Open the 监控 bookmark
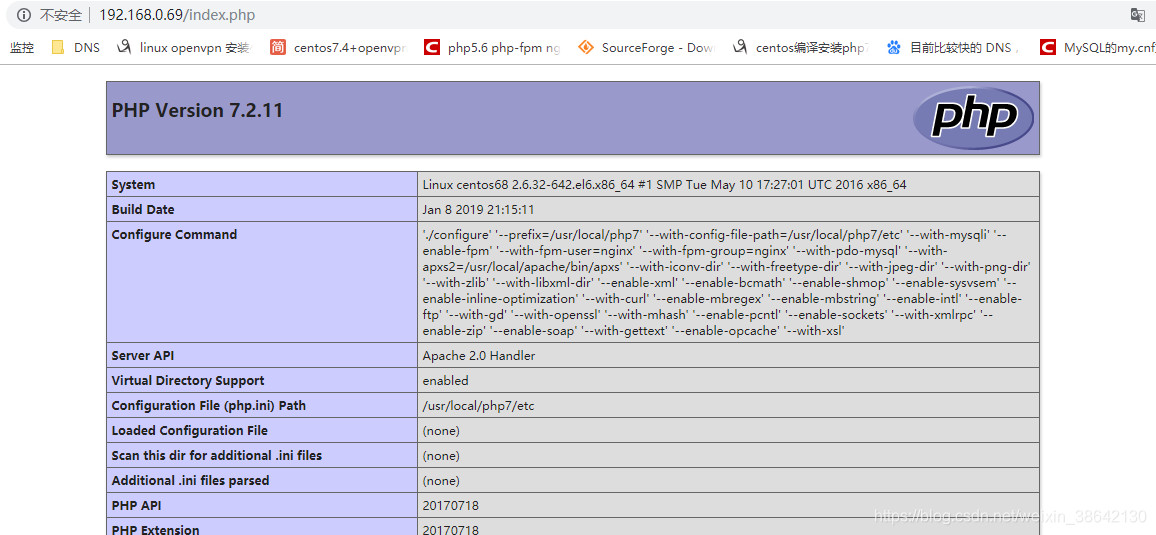Image resolution: width=1156 pixels, height=535 pixels. [22, 48]
